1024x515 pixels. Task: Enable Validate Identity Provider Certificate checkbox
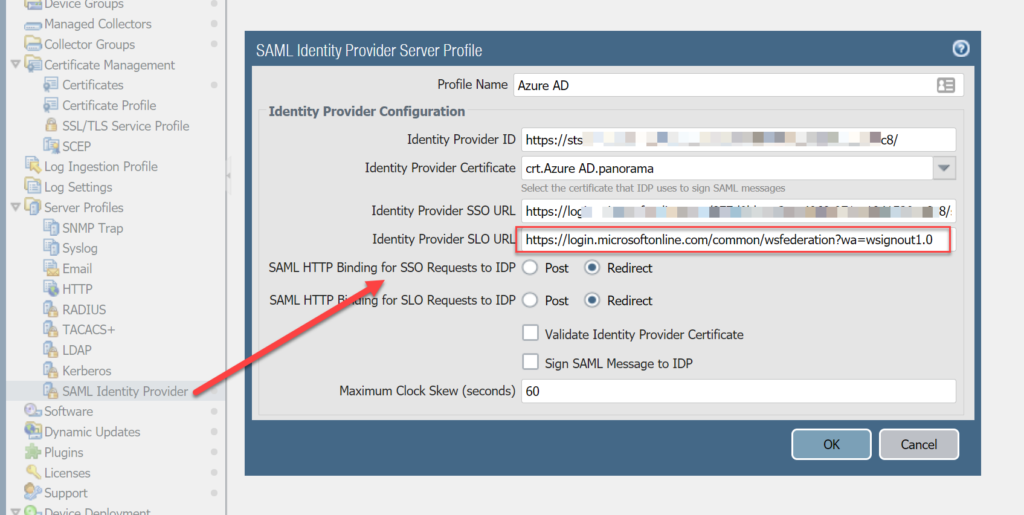point(530,334)
